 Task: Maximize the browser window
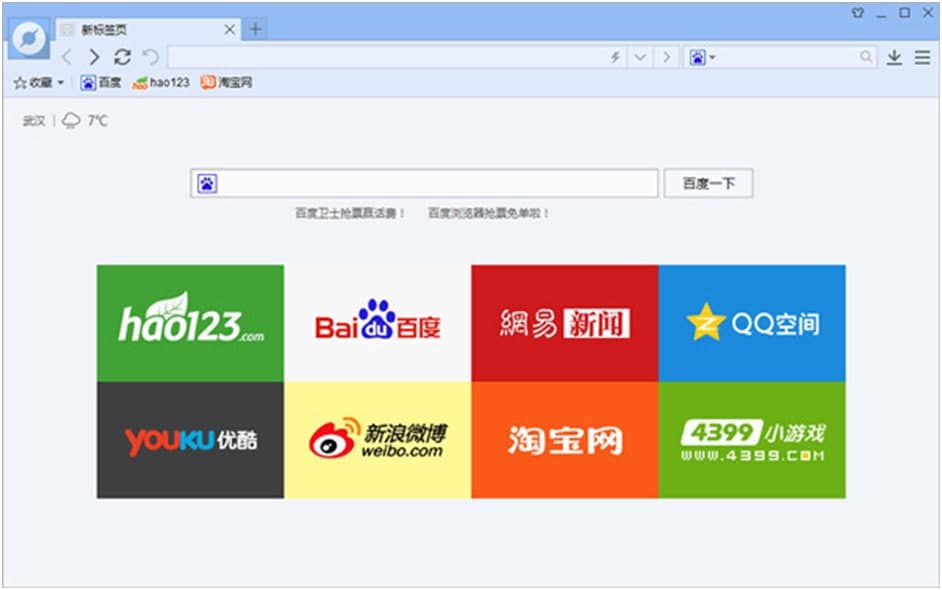pyautogui.click(x=904, y=13)
